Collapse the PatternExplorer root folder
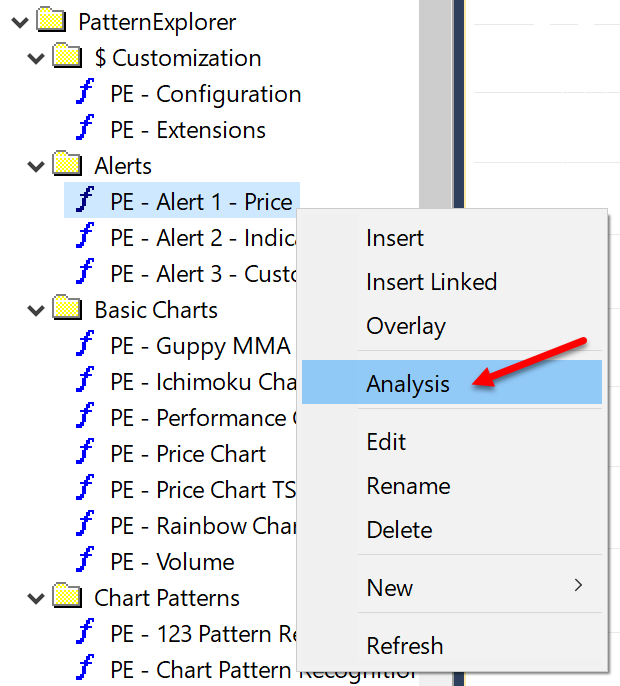 click(x=18, y=22)
